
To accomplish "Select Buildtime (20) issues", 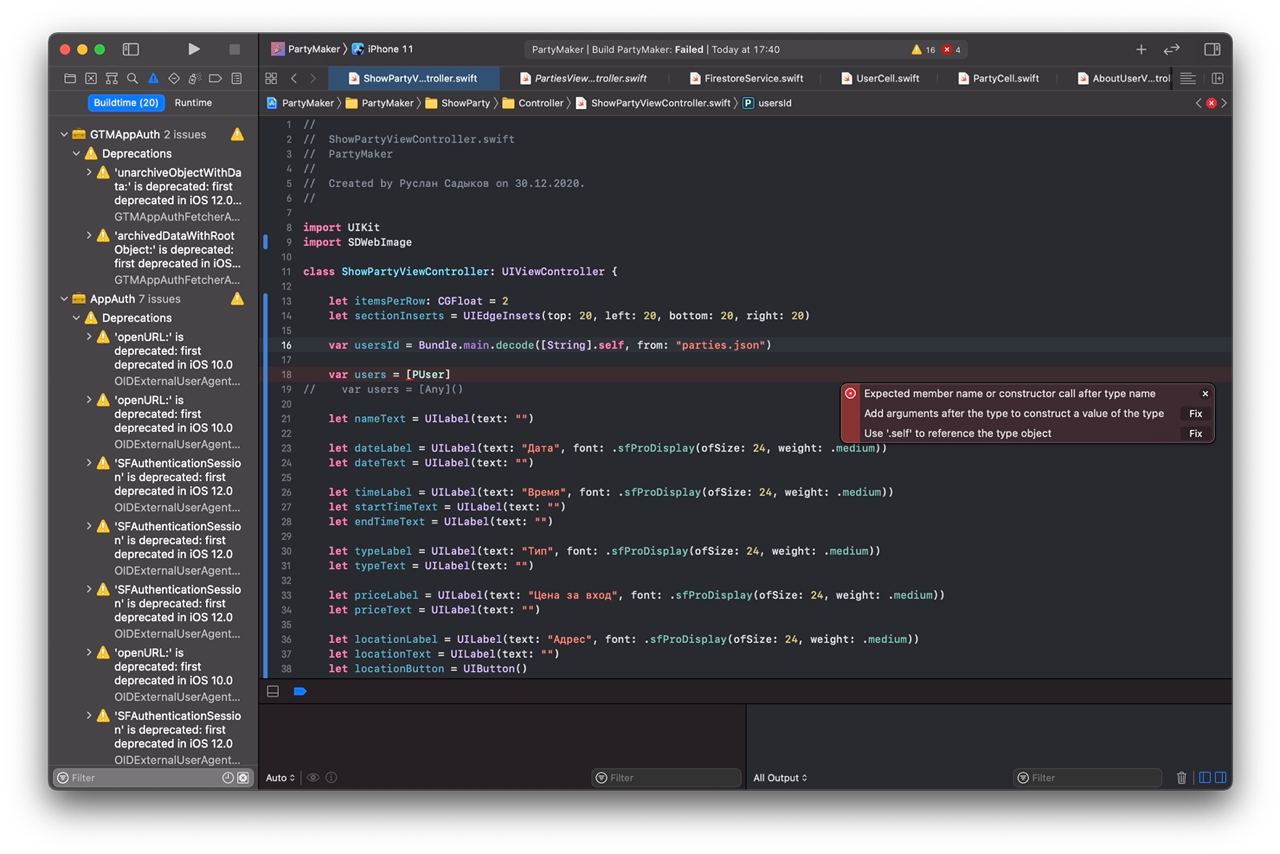I will click(x=126, y=103).
